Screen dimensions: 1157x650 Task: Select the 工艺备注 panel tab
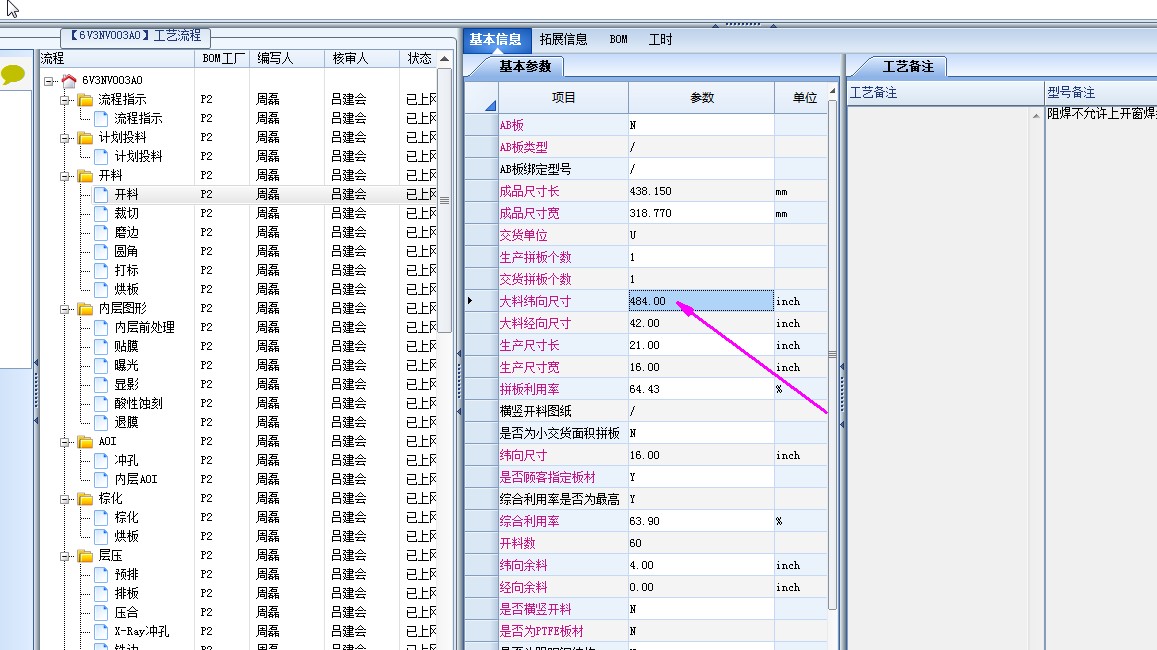[908, 66]
